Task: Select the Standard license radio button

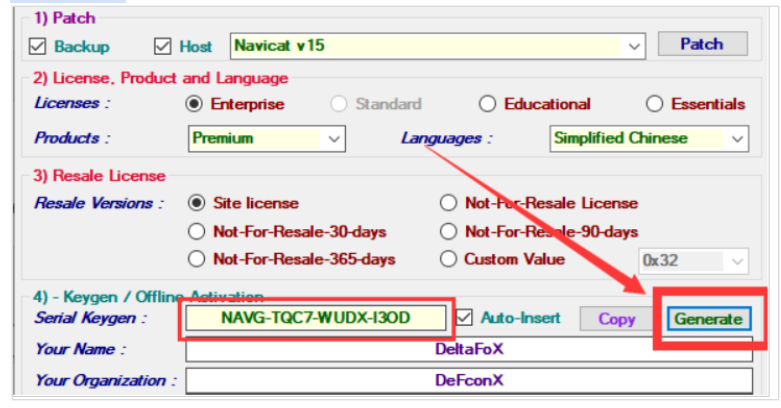Action: [339, 104]
